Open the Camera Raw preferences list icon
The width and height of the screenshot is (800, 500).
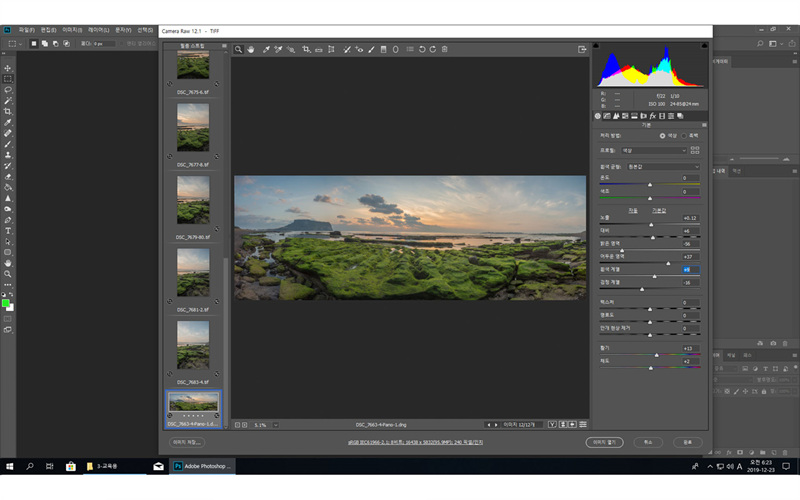pos(410,49)
